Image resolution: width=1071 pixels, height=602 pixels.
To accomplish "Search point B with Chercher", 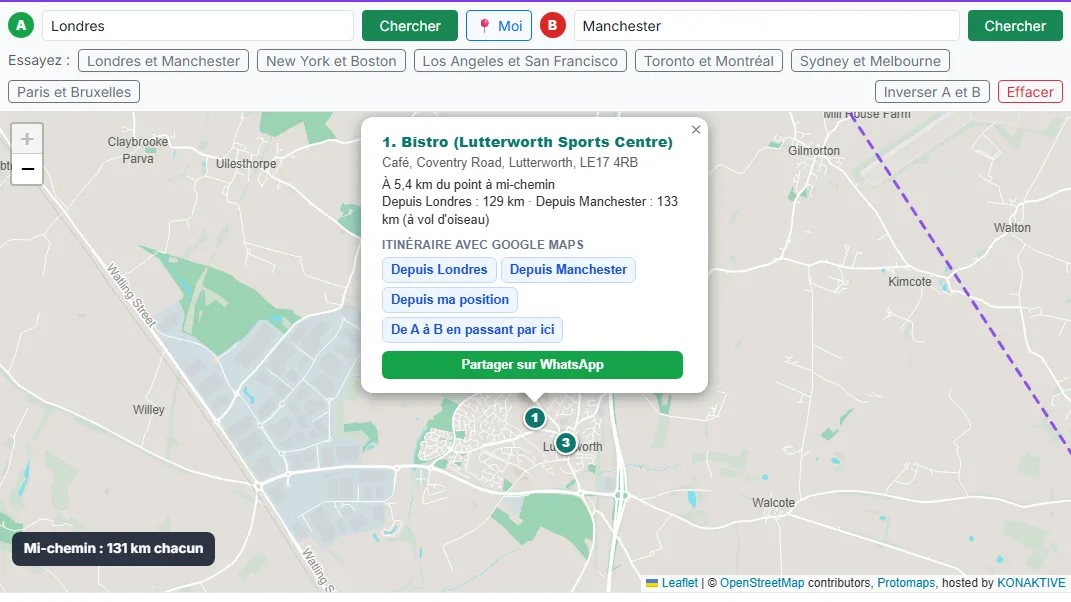I will (x=1015, y=26).
